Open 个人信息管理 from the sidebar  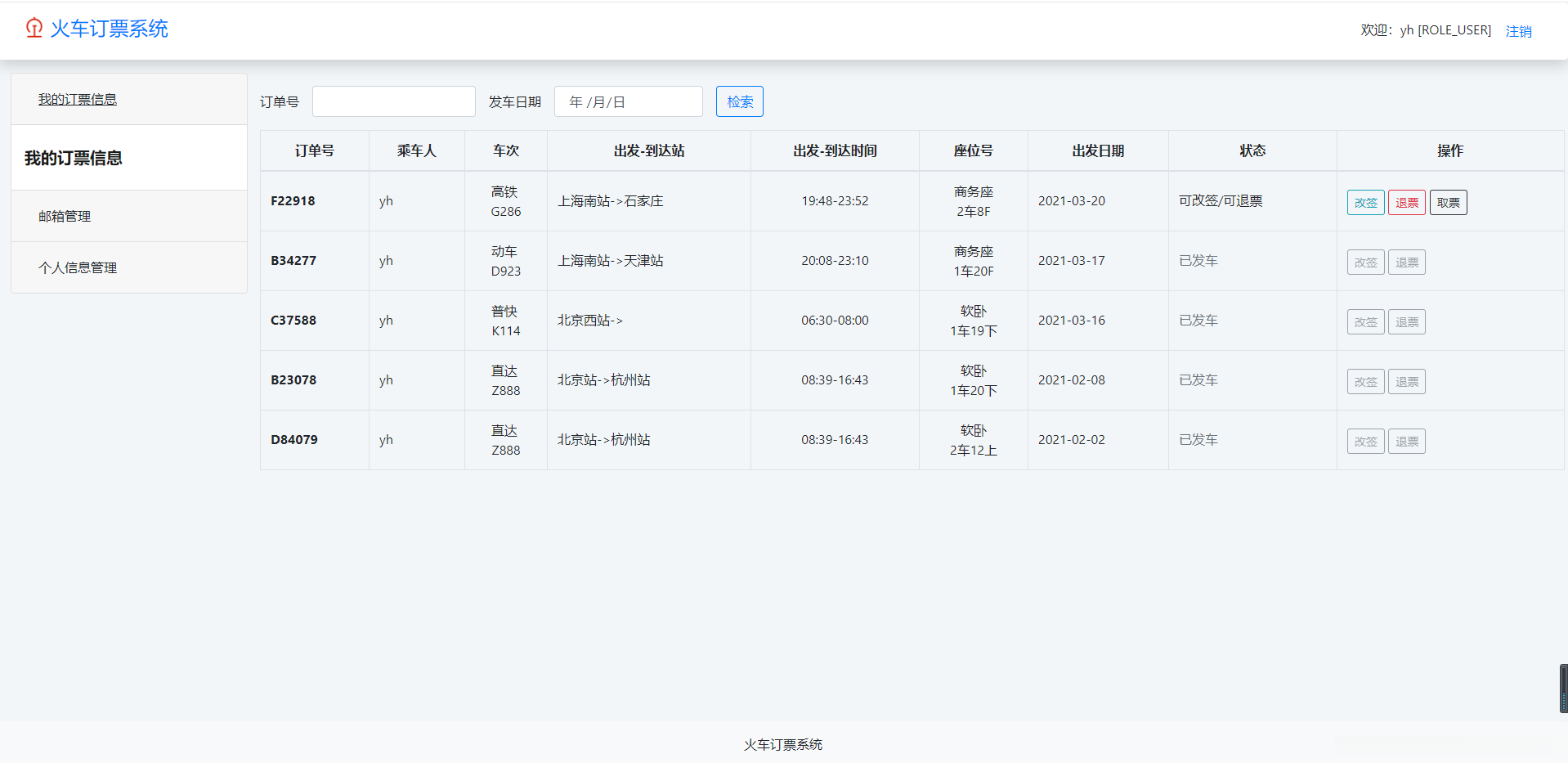(x=78, y=267)
